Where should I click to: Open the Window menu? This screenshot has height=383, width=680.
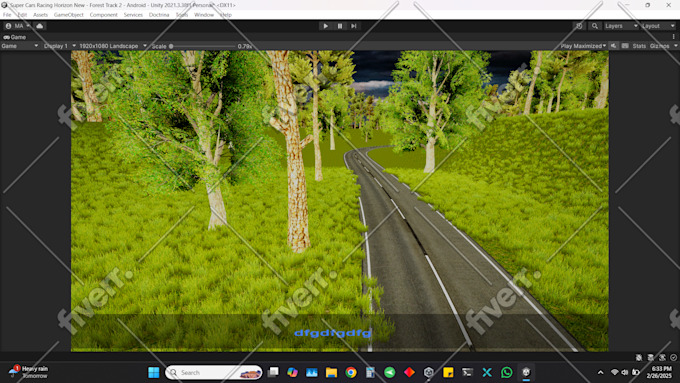[x=204, y=15]
